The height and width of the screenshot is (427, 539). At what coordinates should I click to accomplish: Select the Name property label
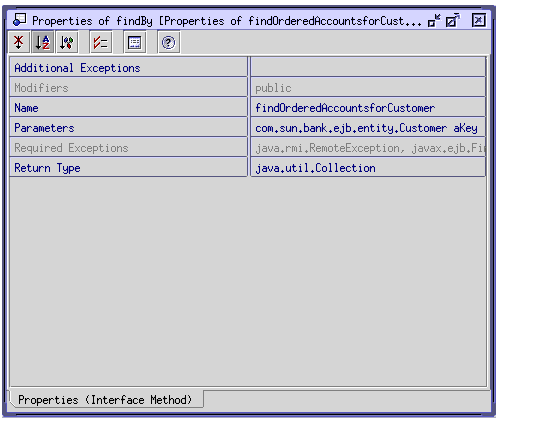(128, 107)
